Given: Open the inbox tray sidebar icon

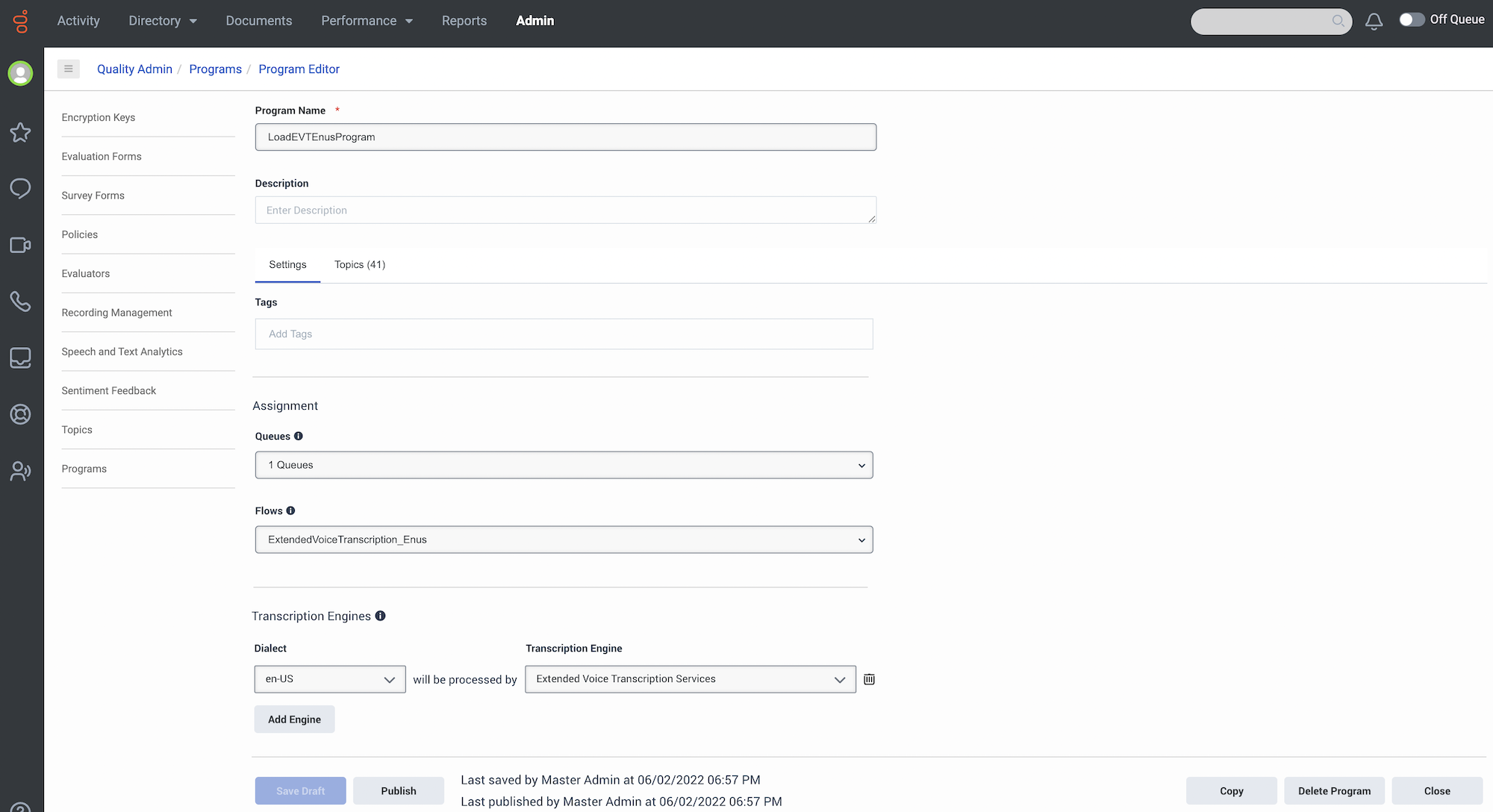Looking at the screenshot, I should pyautogui.click(x=20, y=357).
